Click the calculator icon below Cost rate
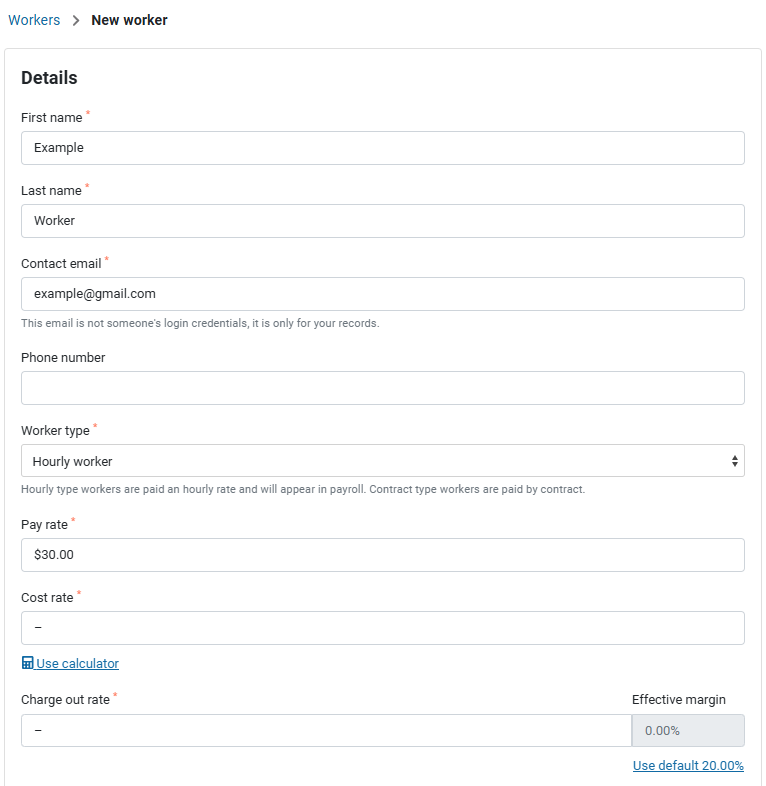The image size is (766, 786). click(x=27, y=664)
